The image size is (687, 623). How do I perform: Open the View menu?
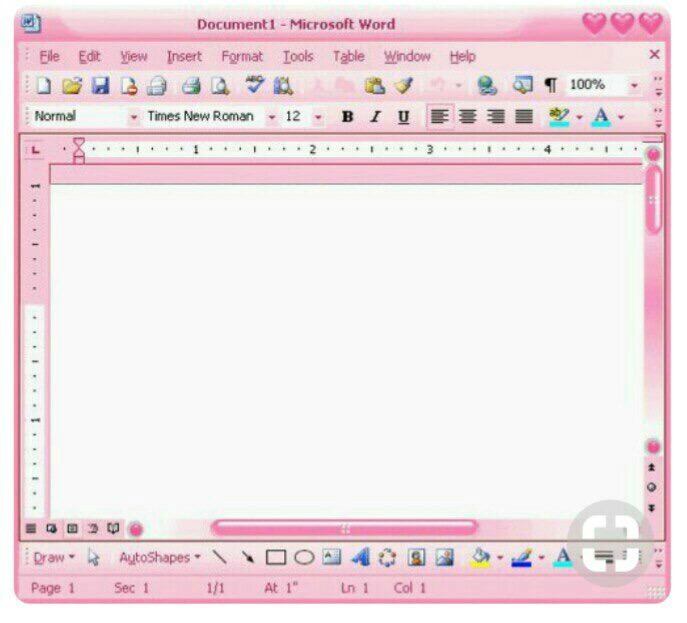134,56
